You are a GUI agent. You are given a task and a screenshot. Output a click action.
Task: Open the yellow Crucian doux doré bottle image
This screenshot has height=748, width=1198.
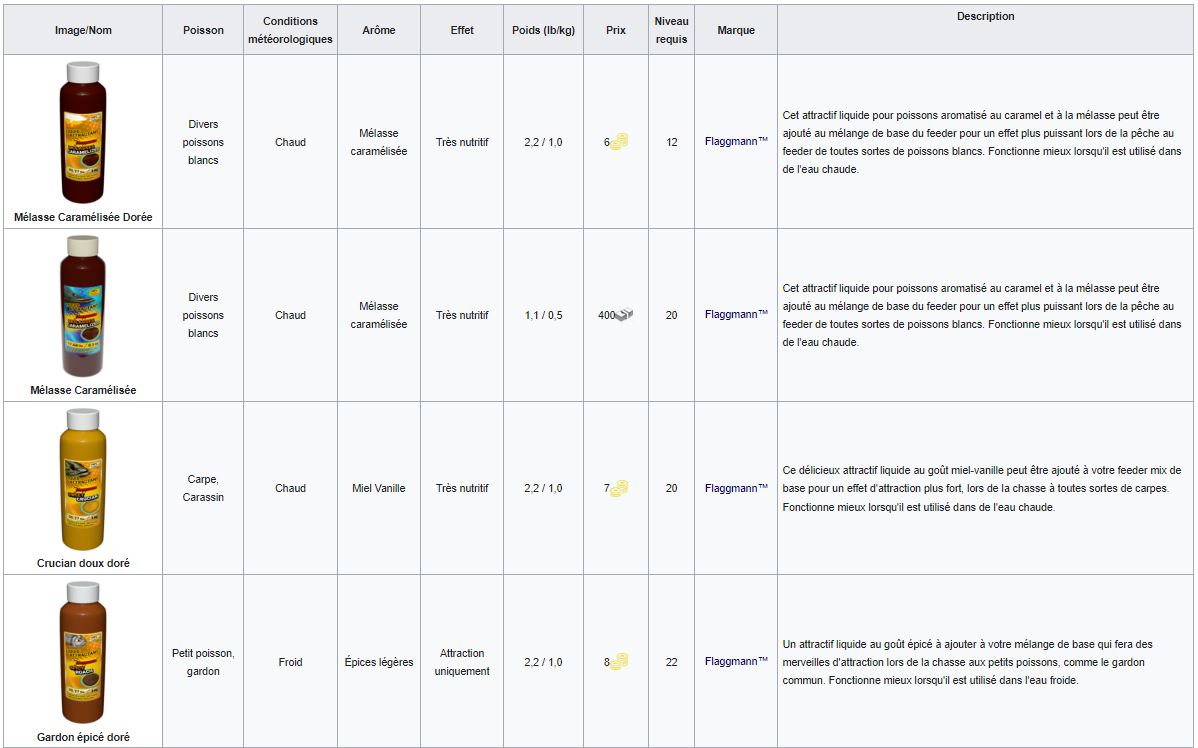83,479
